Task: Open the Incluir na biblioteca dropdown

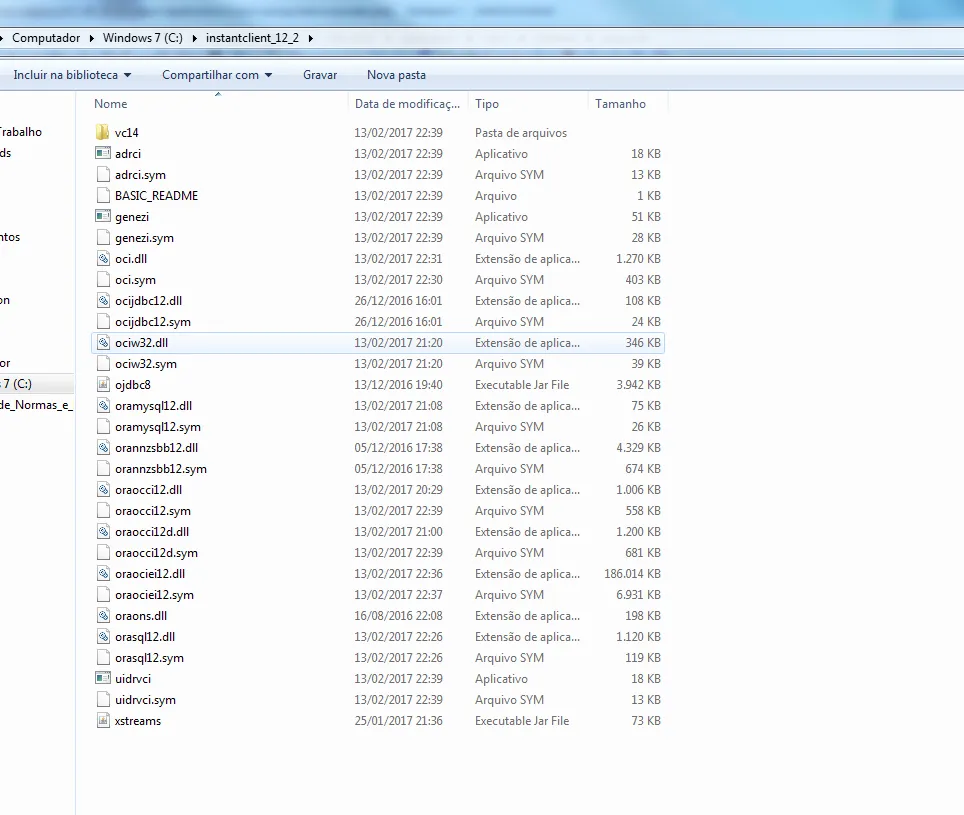Action: click(x=73, y=75)
